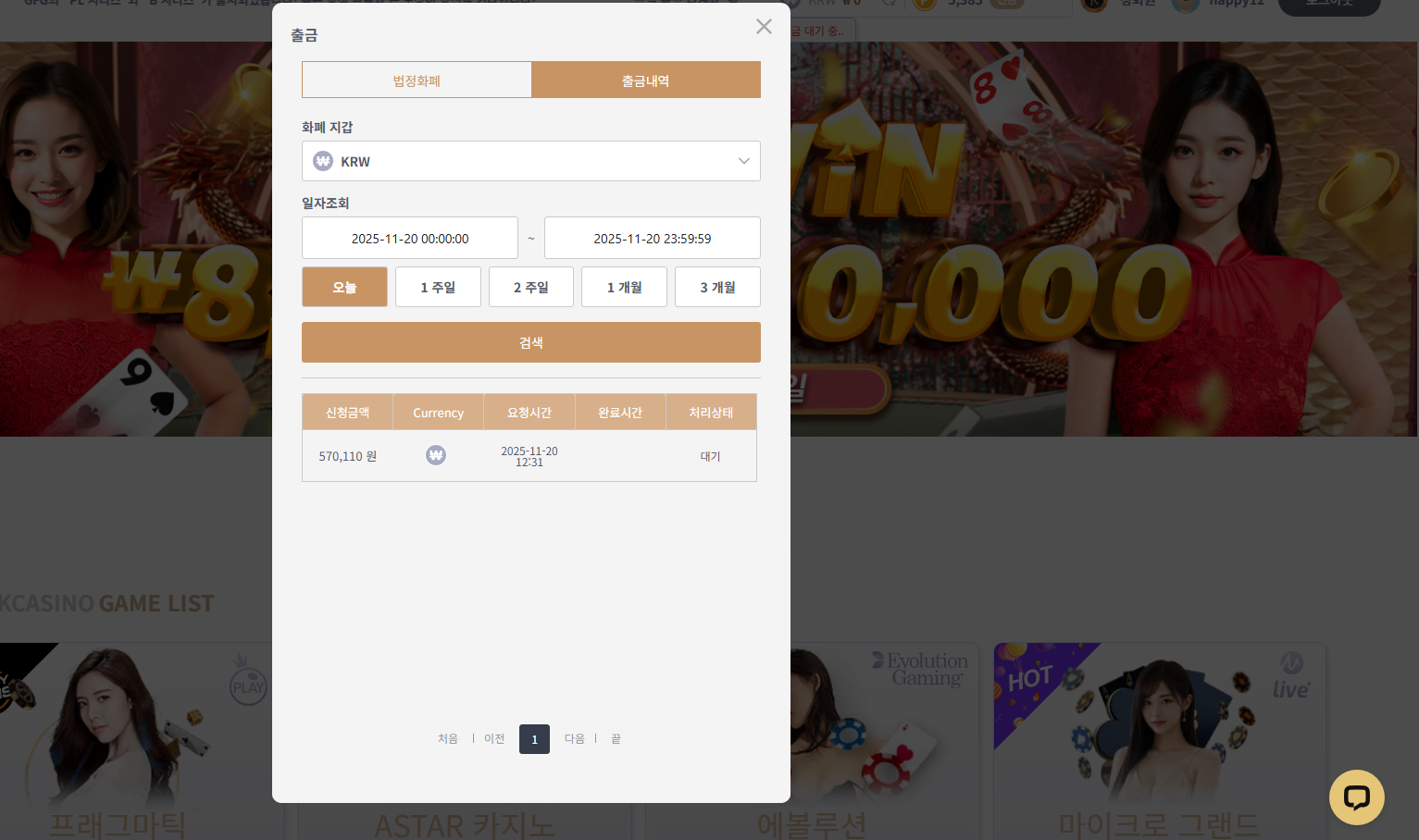Click the 다음 next page link
Viewport: 1419px width, 840px height.
[575, 739]
